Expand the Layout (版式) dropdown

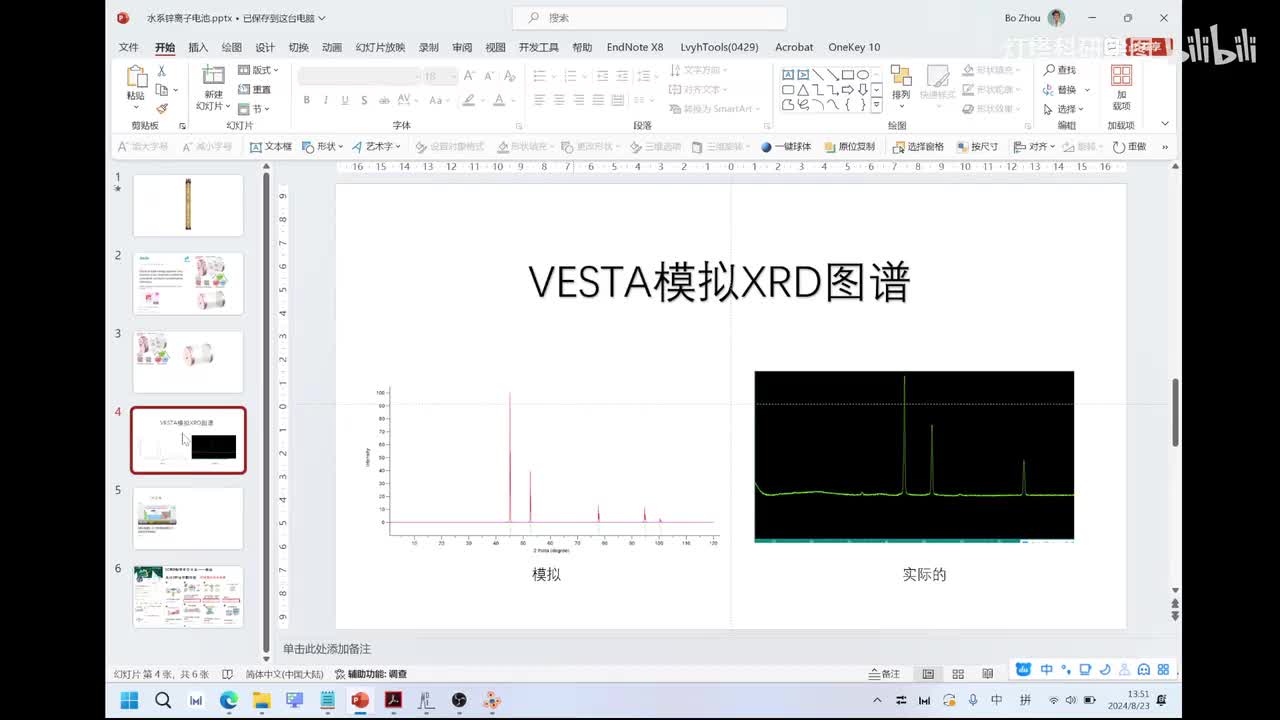point(258,70)
